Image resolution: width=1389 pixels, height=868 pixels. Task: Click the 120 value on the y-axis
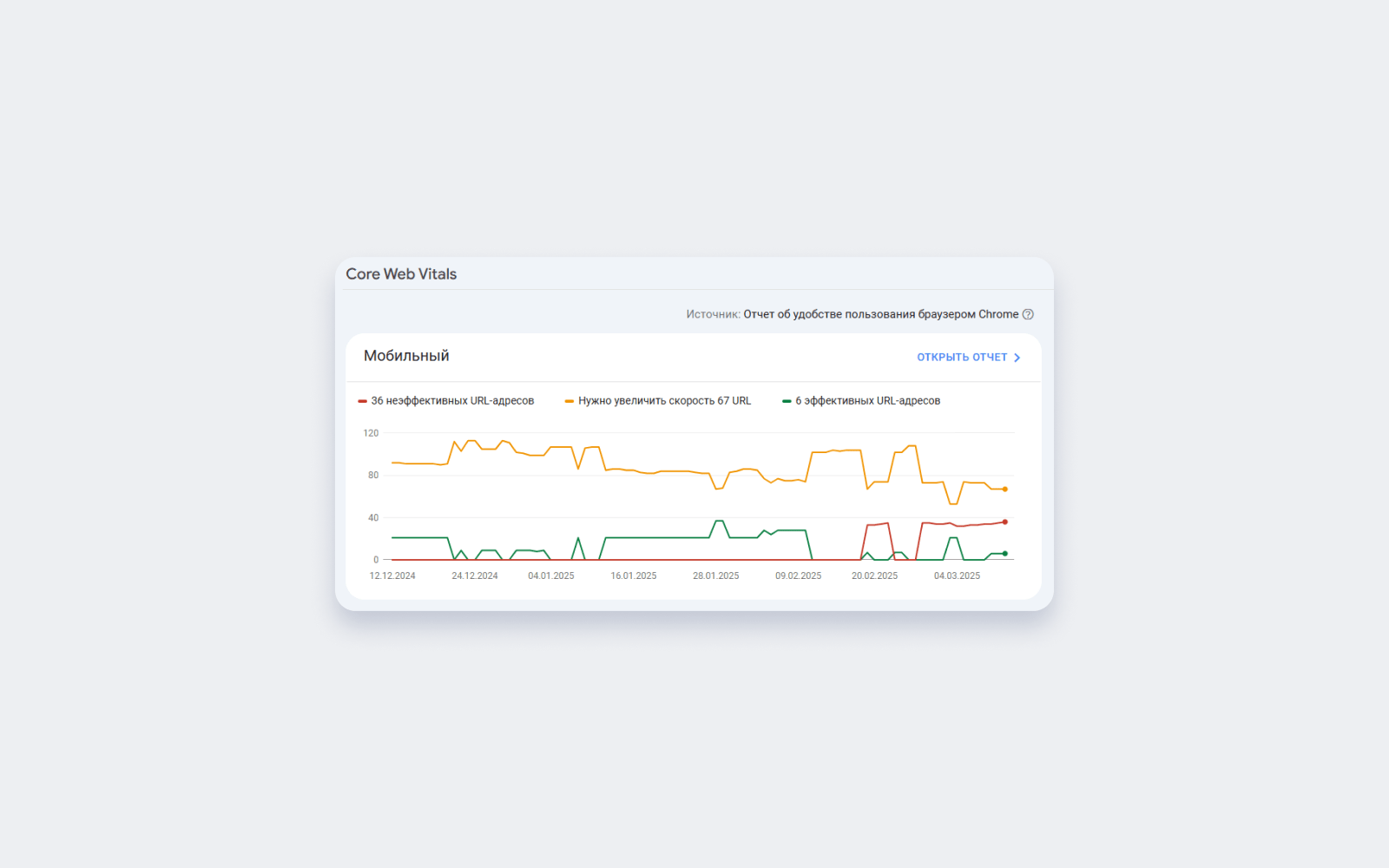coord(371,433)
